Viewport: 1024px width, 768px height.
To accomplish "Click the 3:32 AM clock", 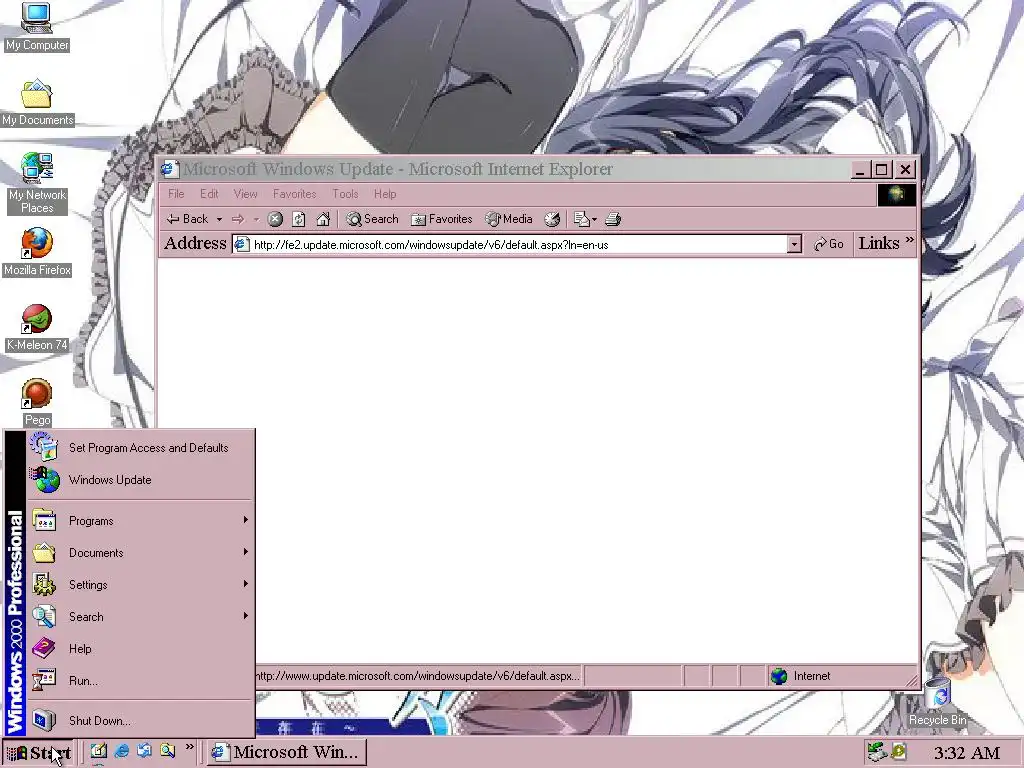I will click(967, 753).
